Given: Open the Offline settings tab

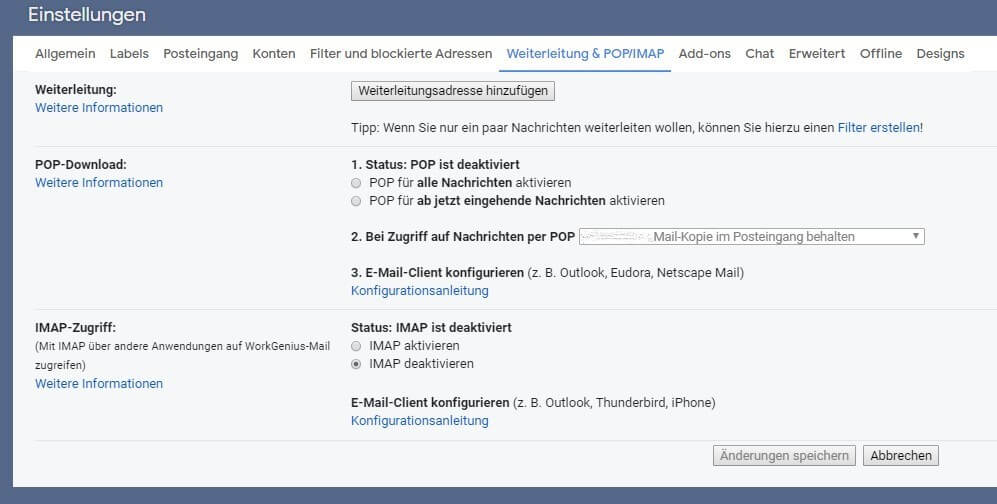Looking at the screenshot, I should pyautogui.click(x=880, y=54).
